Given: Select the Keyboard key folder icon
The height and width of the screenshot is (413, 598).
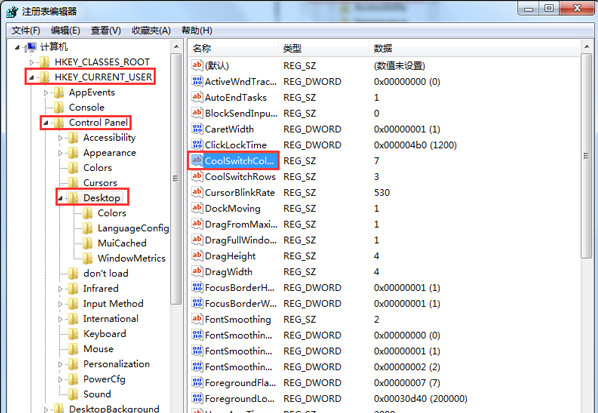Looking at the screenshot, I should 73,334.
